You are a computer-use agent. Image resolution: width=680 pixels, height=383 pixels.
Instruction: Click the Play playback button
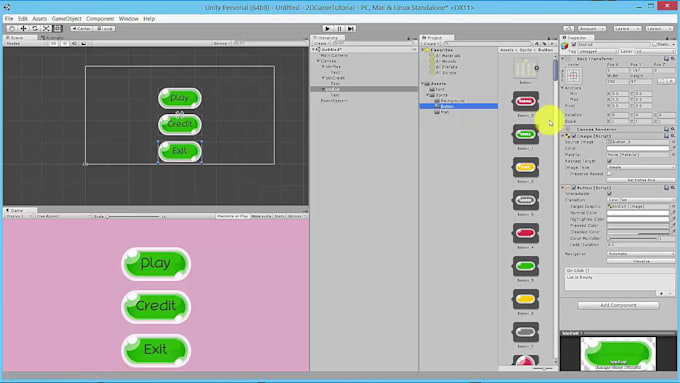click(328, 29)
